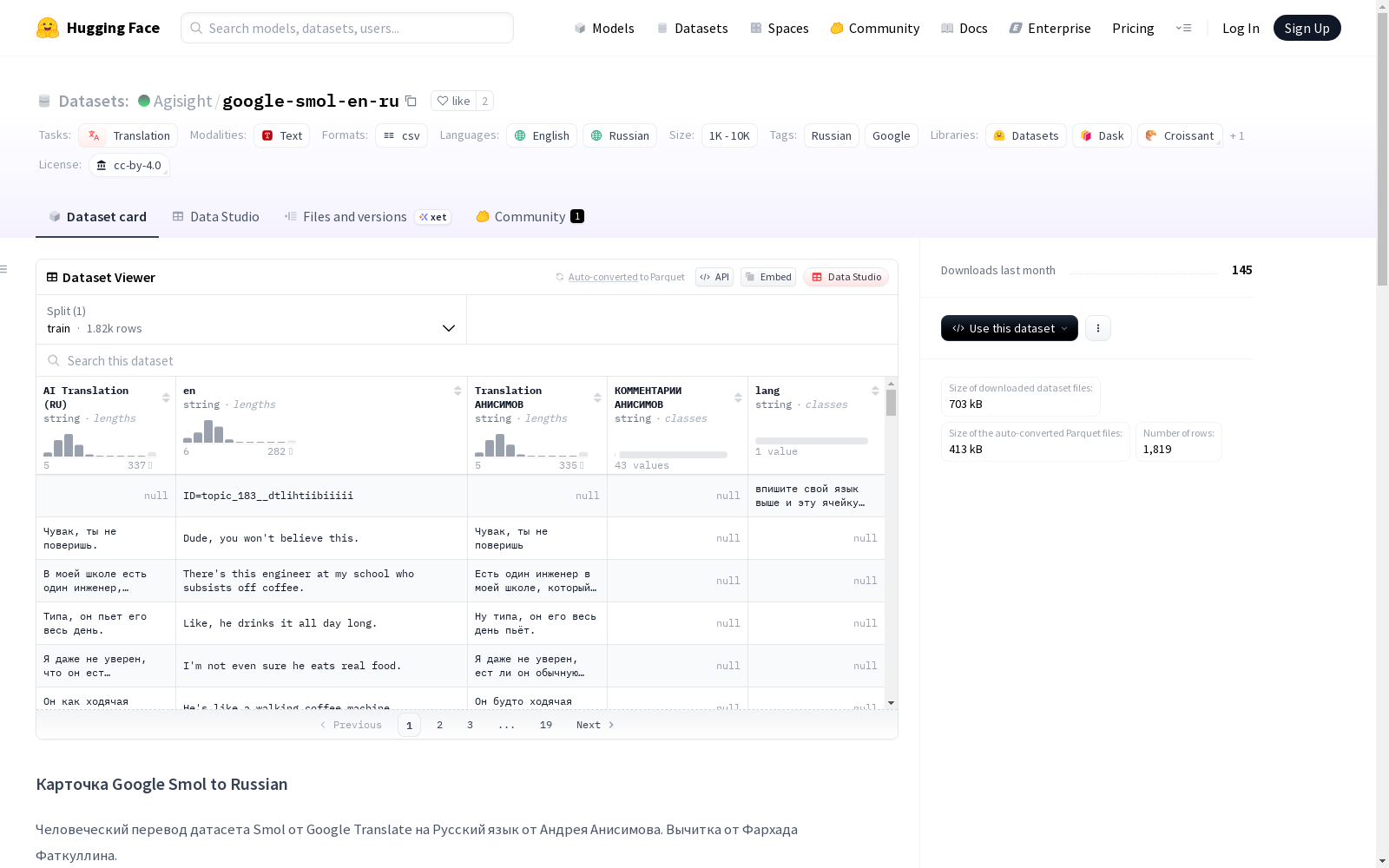Click cell 'Dude, you won't believe this.'
The width and height of the screenshot is (1389, 868).
click(x=321, y=538)
